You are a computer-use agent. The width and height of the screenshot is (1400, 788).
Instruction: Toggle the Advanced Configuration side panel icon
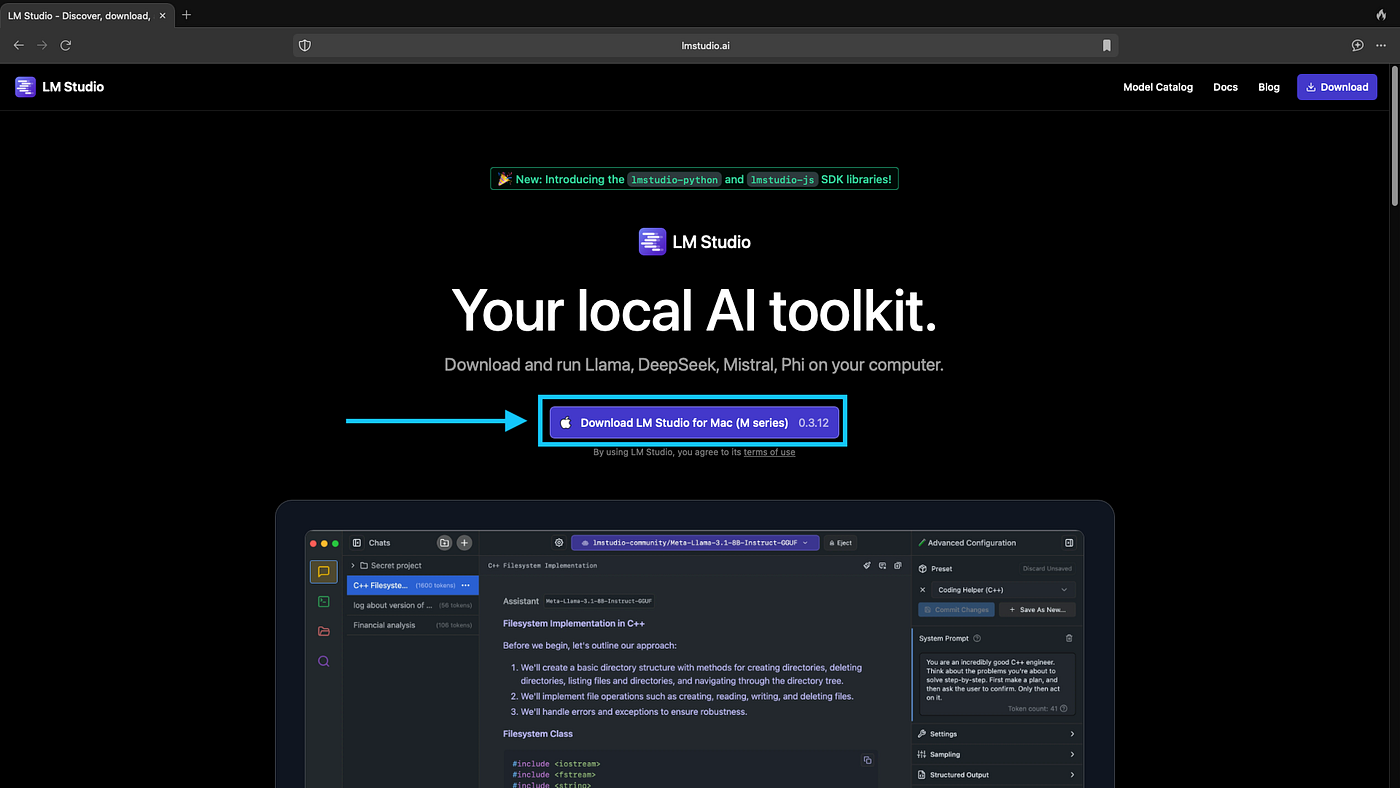pos(1069,543)
